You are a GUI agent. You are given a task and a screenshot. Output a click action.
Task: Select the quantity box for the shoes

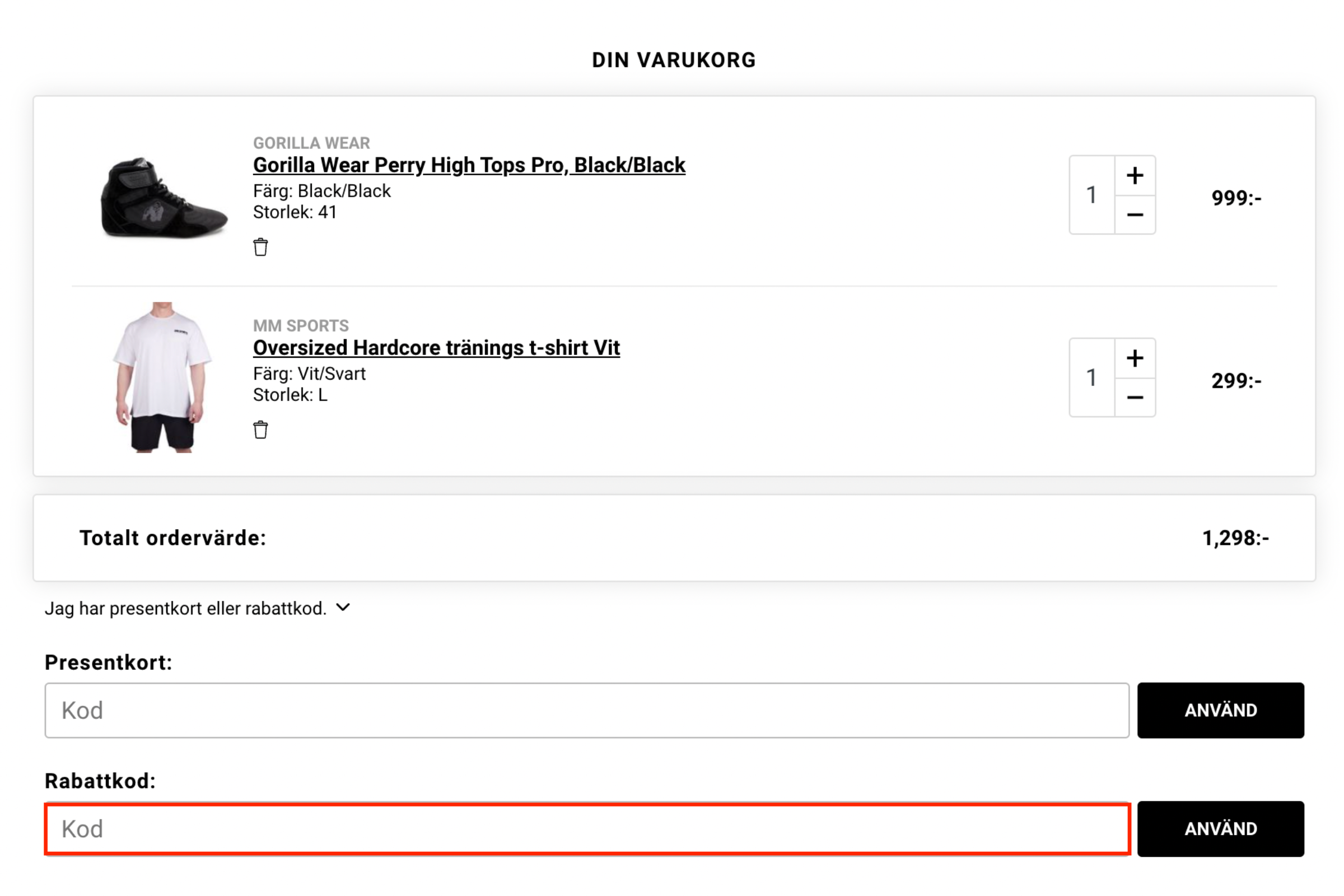tap(1091, 195)
